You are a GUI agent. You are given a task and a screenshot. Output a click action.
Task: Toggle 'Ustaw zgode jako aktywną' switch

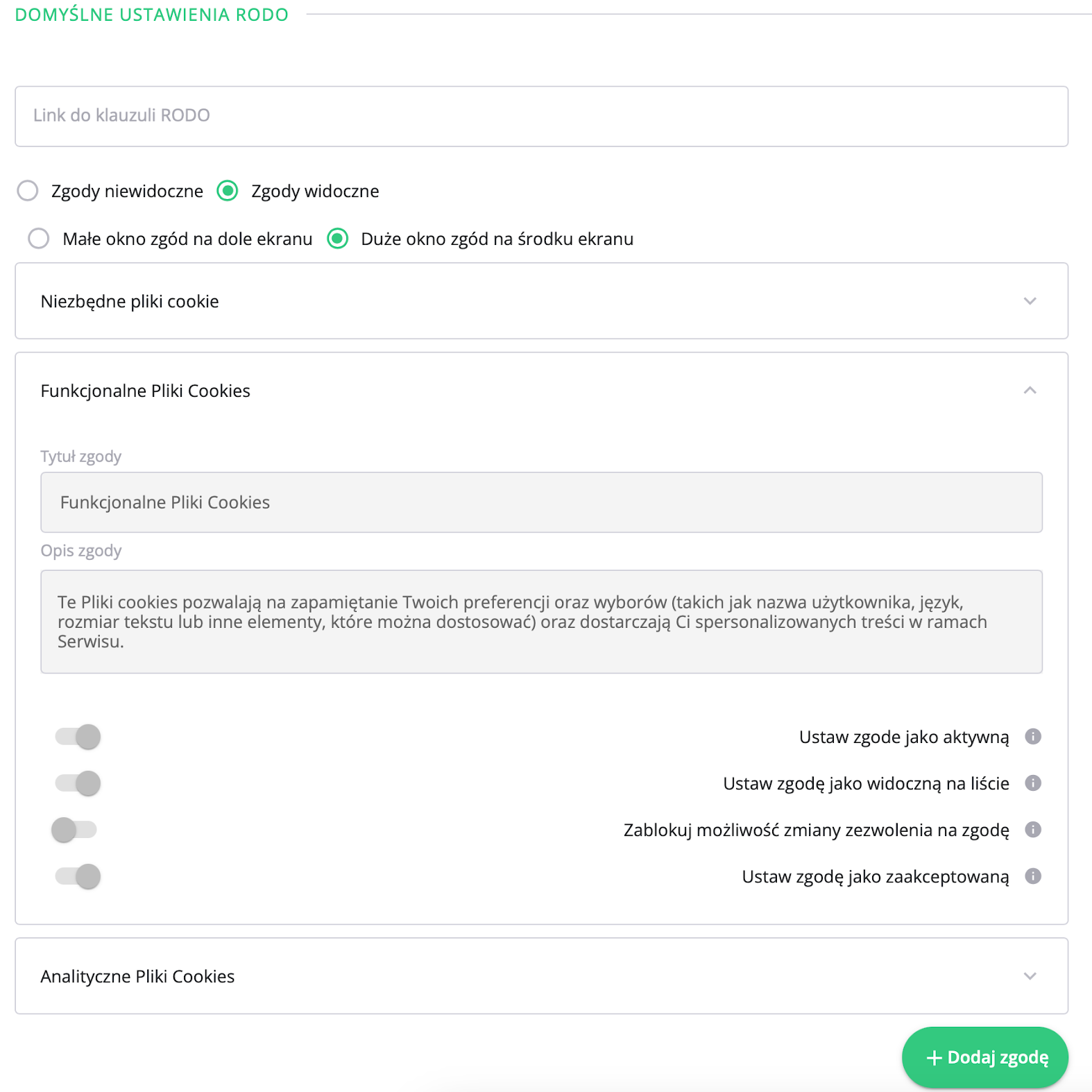click(x=78, y=736)
